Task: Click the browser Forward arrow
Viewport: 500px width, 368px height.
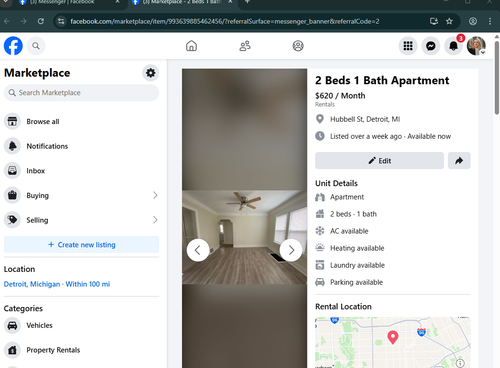Action: [x=23, y=21]
